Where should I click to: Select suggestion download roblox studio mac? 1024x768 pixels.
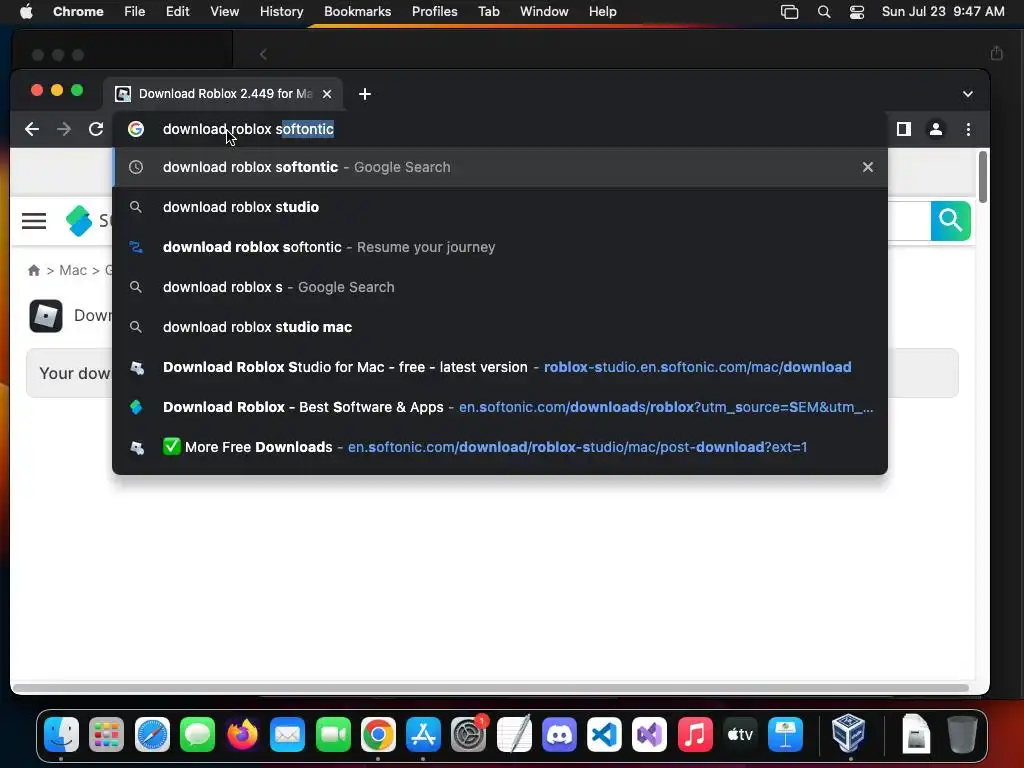pyautogui.click(x=500, y=327)
